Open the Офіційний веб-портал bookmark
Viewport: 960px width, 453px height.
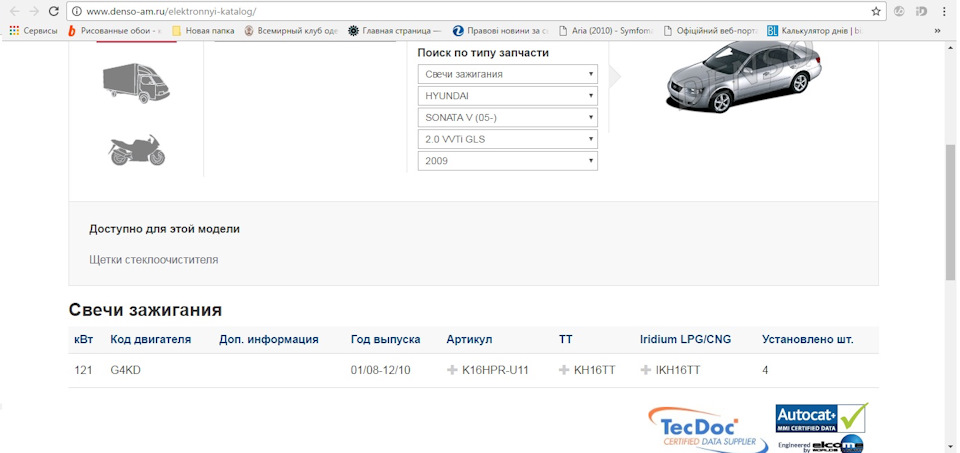[x=711, y=30]
